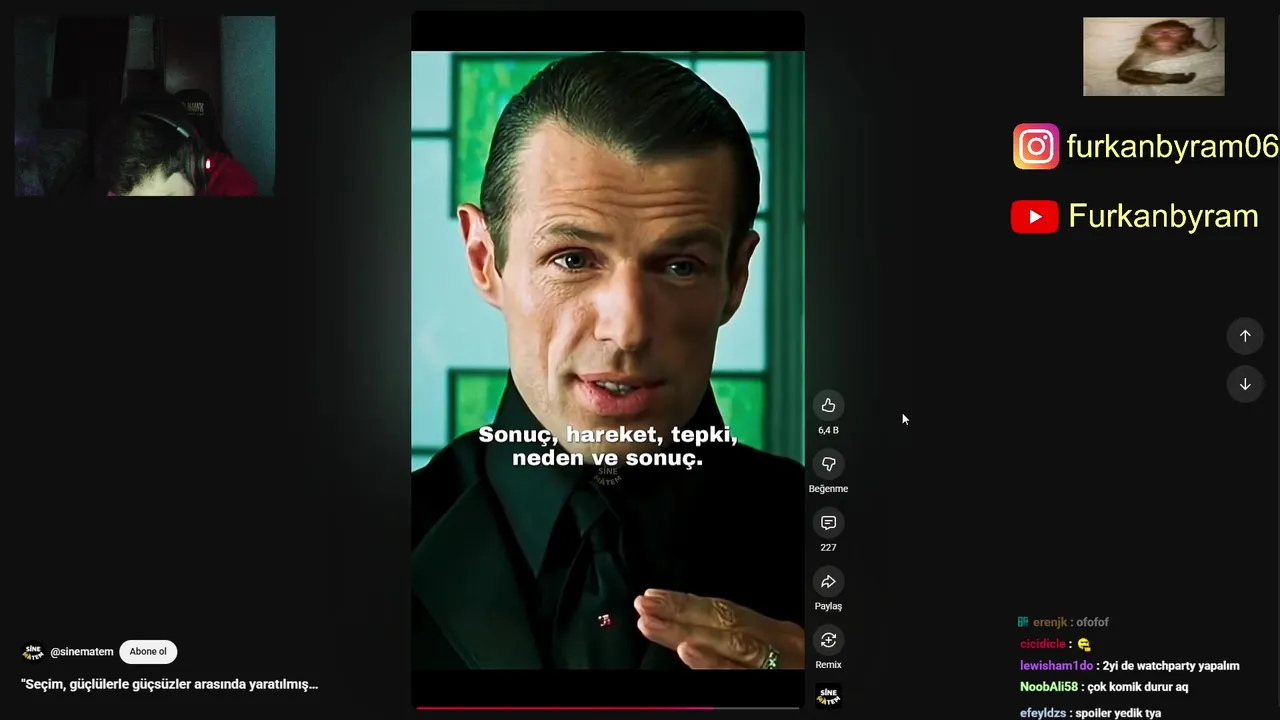Click chat username erenjk
The image size is (1280, 720).
click(1050, 622)
